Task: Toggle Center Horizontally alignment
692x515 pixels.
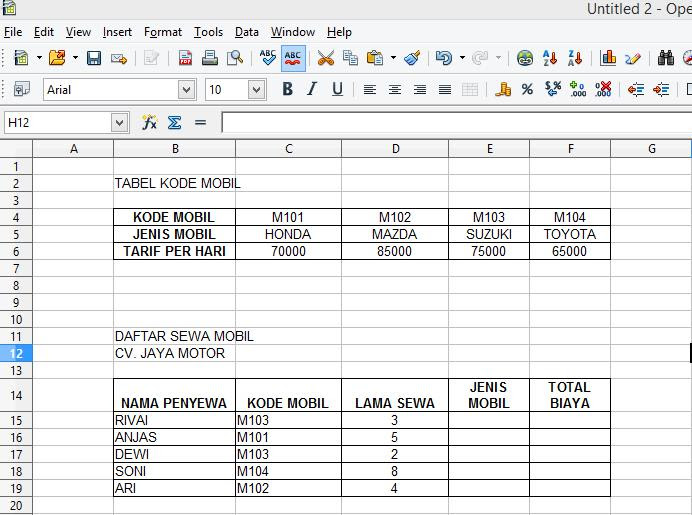Action: point(395,90)
